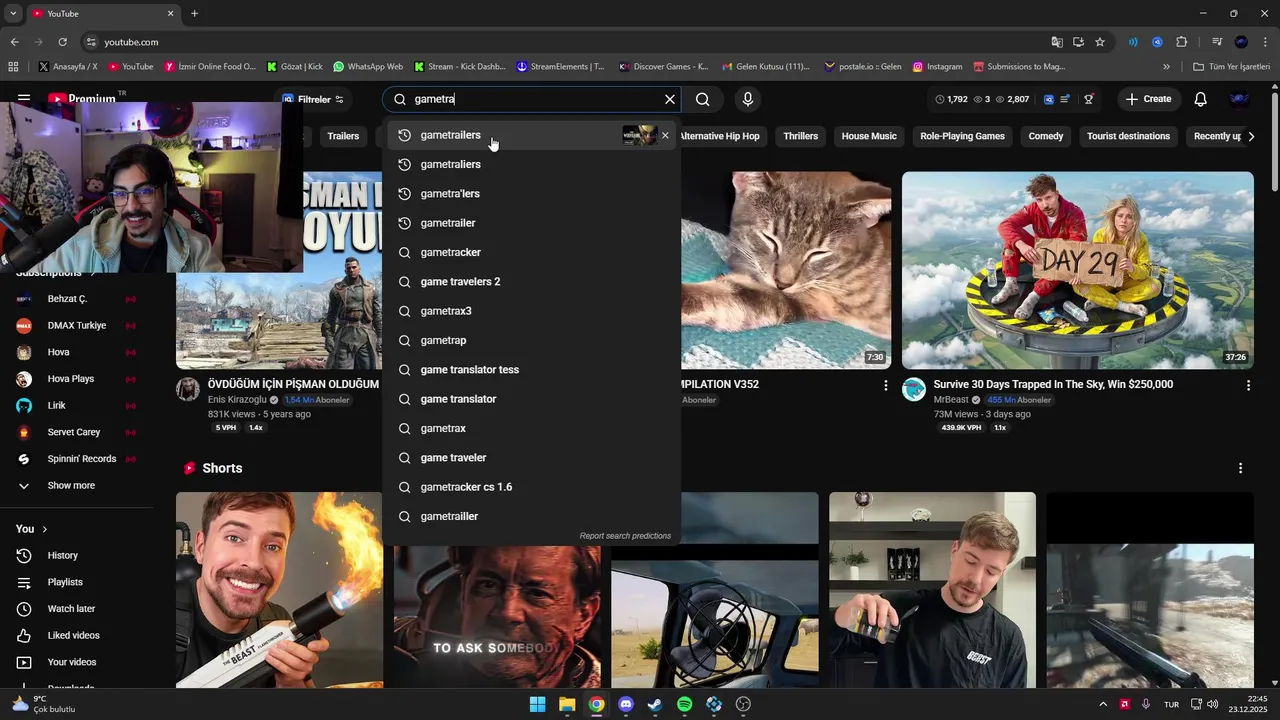Activate voice search microphone
This screenshot has width=1280, height=720.
748,99
